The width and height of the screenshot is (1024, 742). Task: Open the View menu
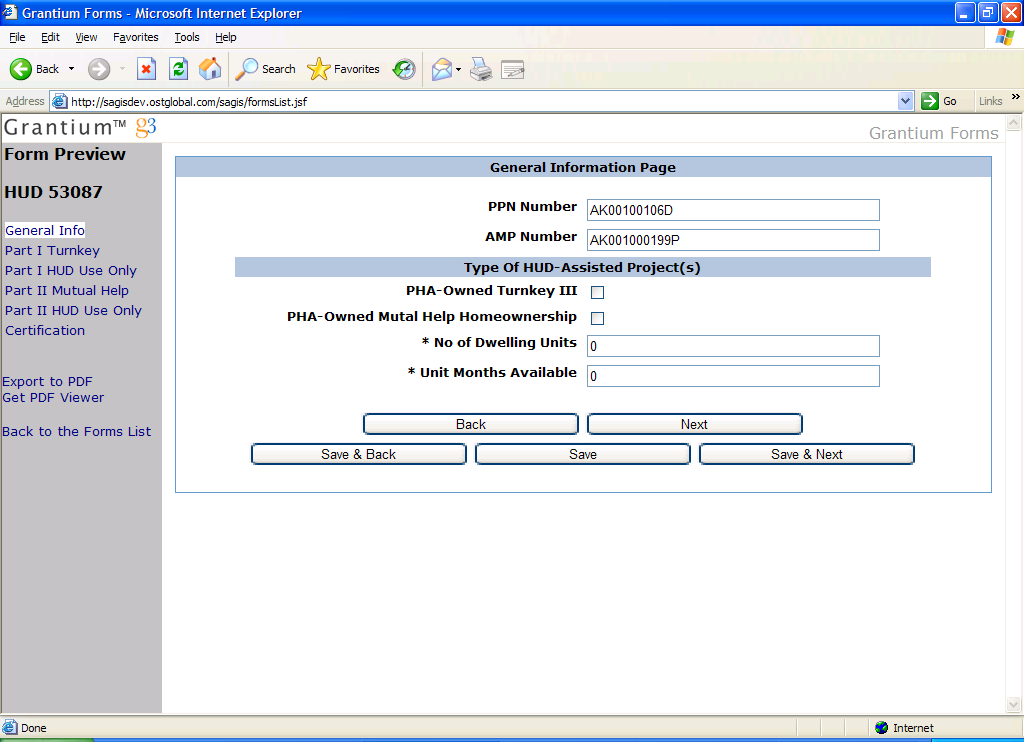86,37
